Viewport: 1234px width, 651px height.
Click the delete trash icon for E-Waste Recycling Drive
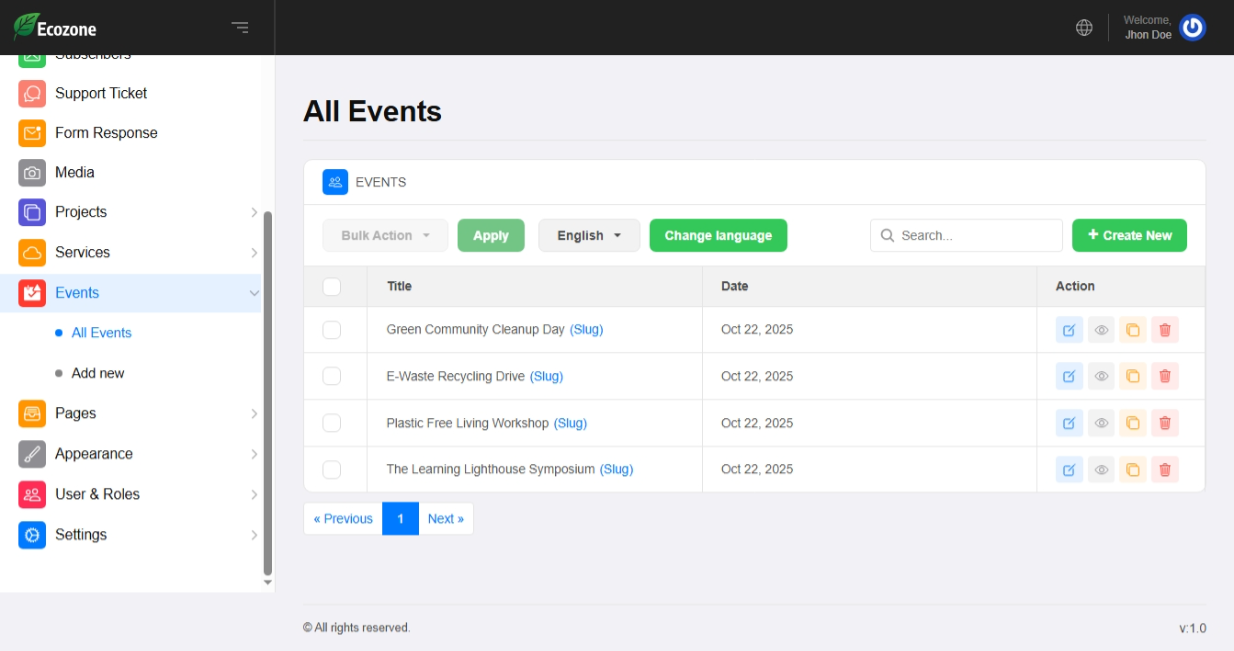tap(1164, 377)
